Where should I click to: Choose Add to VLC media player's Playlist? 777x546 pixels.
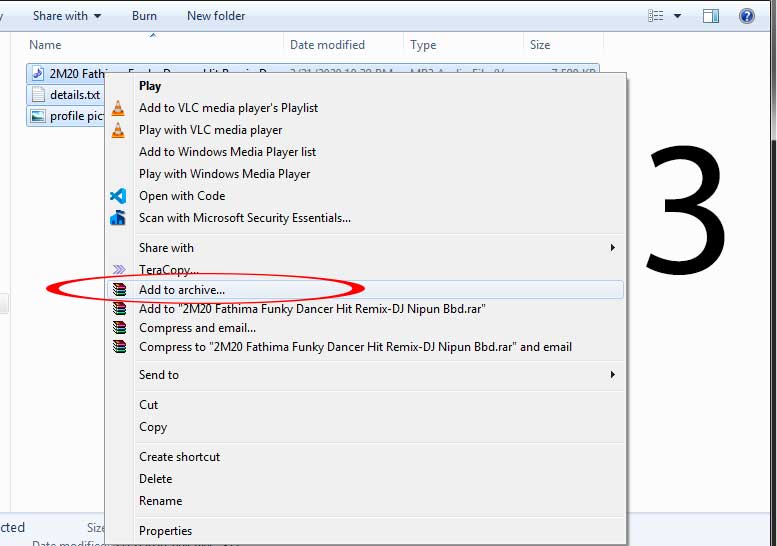tap(228, 108)
